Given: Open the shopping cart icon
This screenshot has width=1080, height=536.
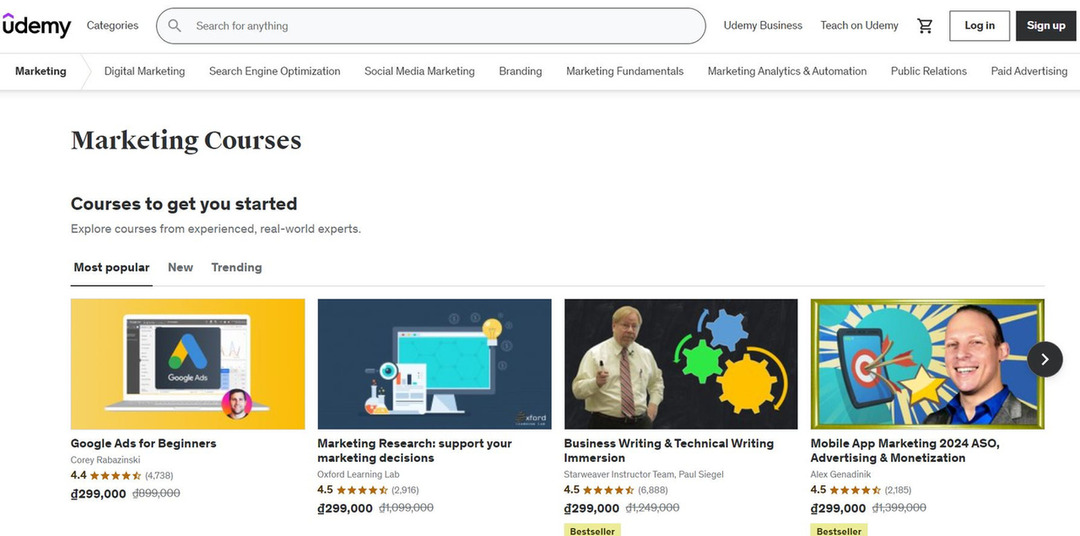Looking at the screenshot, I should [x=924, y=26].
